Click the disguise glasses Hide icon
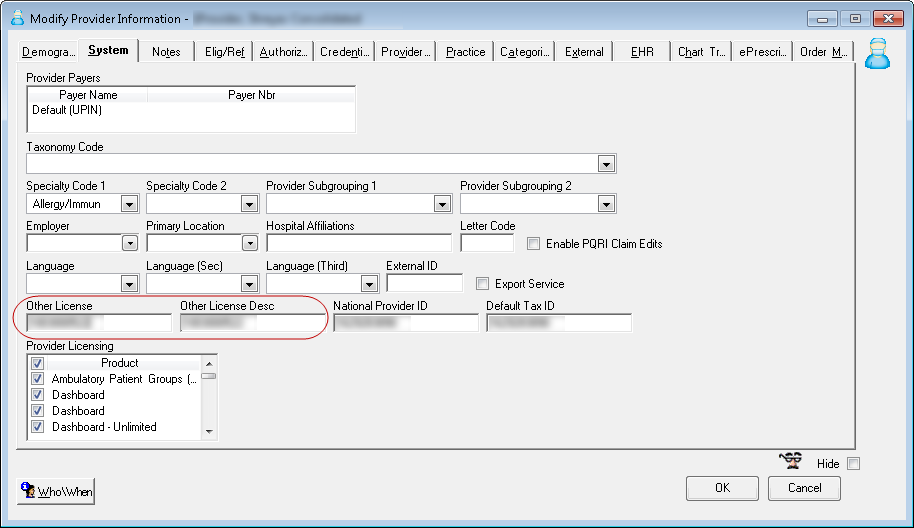This screenshot has width=914, height=528. click(x=790, y=461)
